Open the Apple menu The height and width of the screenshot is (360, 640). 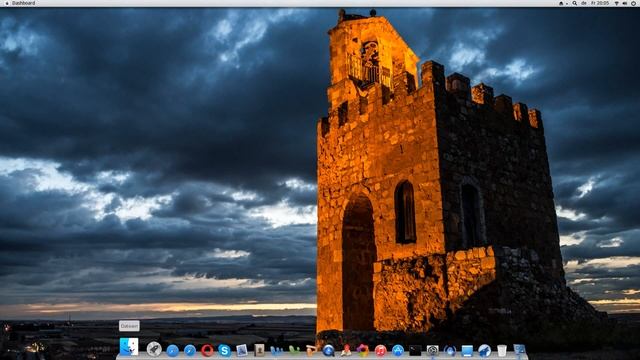(6, 3)
